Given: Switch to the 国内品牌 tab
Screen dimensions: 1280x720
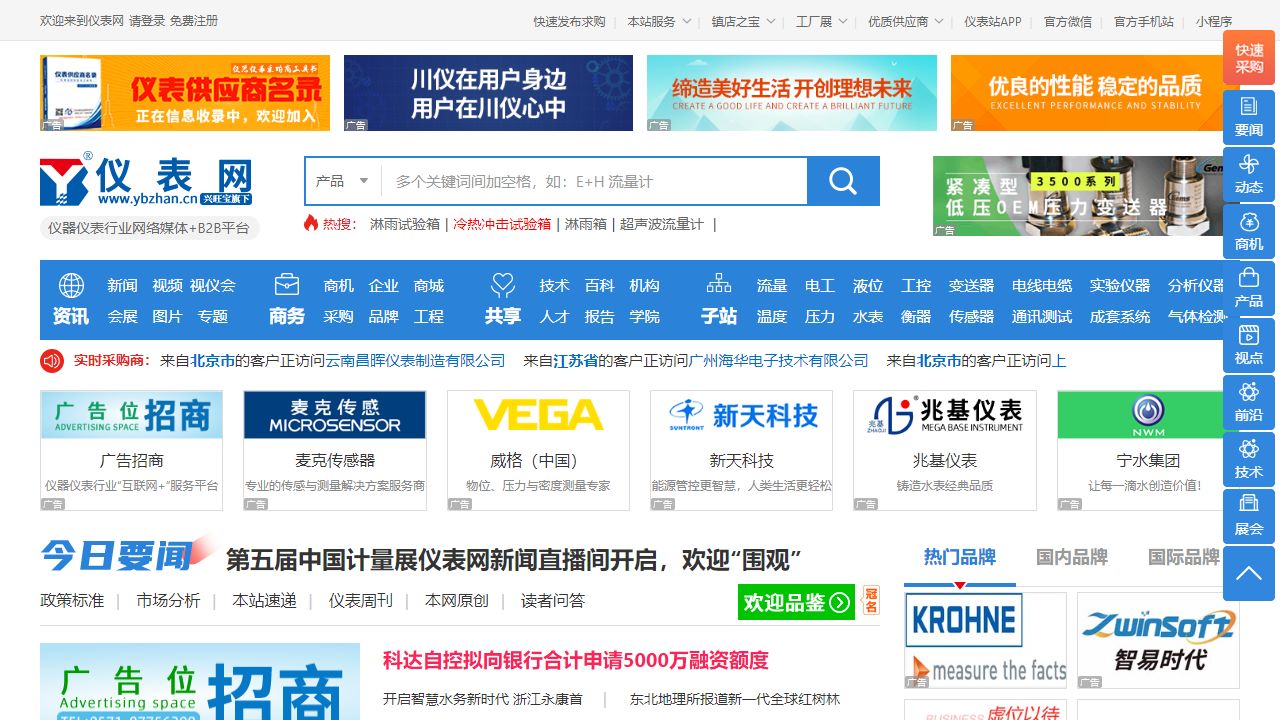Looking at the screenshot, I should [1072, 557].
